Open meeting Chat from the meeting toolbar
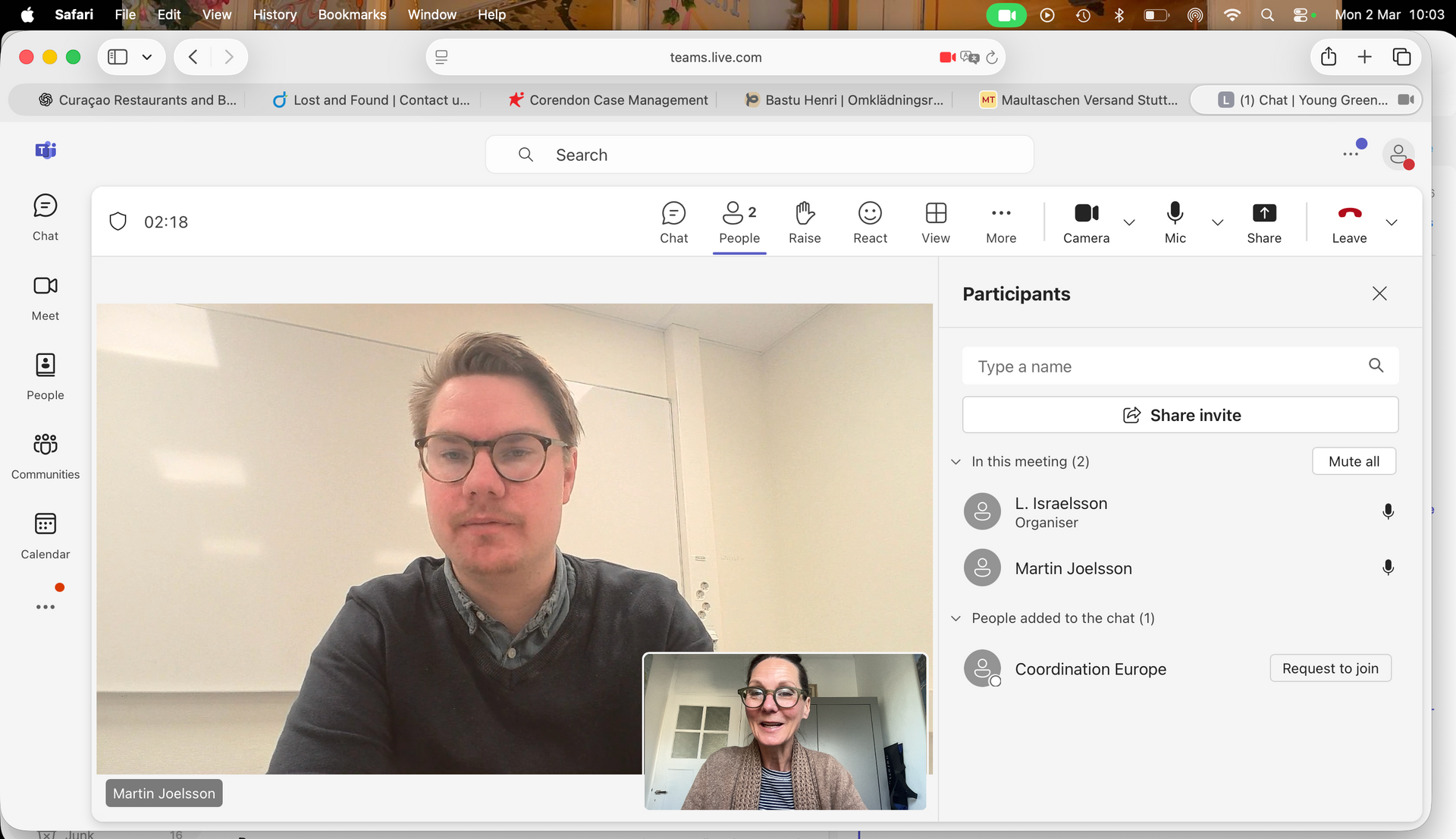Image resolution: width=1456 pixels, height=839 pixels. coord(673,222)
